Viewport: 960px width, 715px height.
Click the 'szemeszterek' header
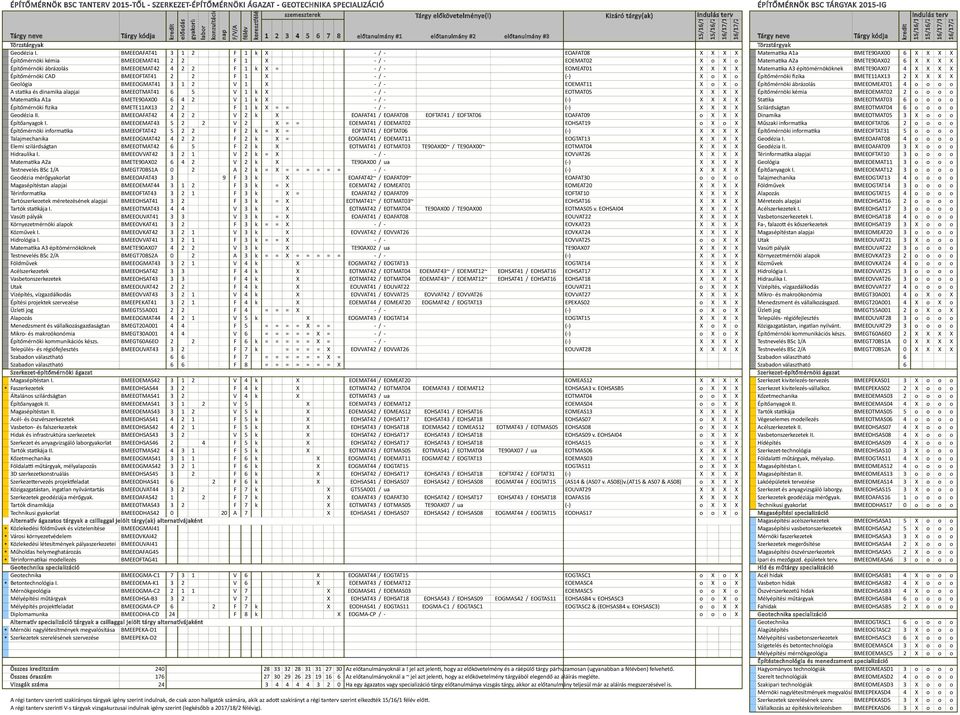click(x=302, y=15)
